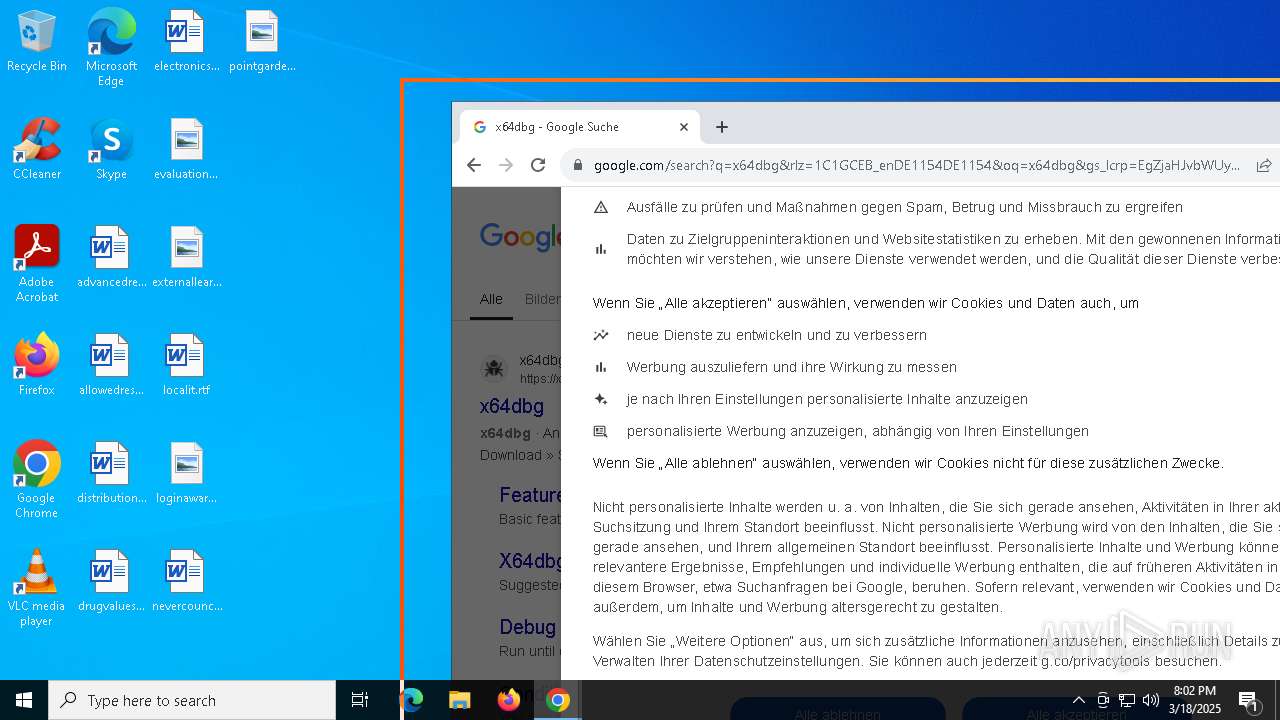Open Task View on taskbar
The height and width of the screenshot is (720, 1280).
tap(360, 700)
